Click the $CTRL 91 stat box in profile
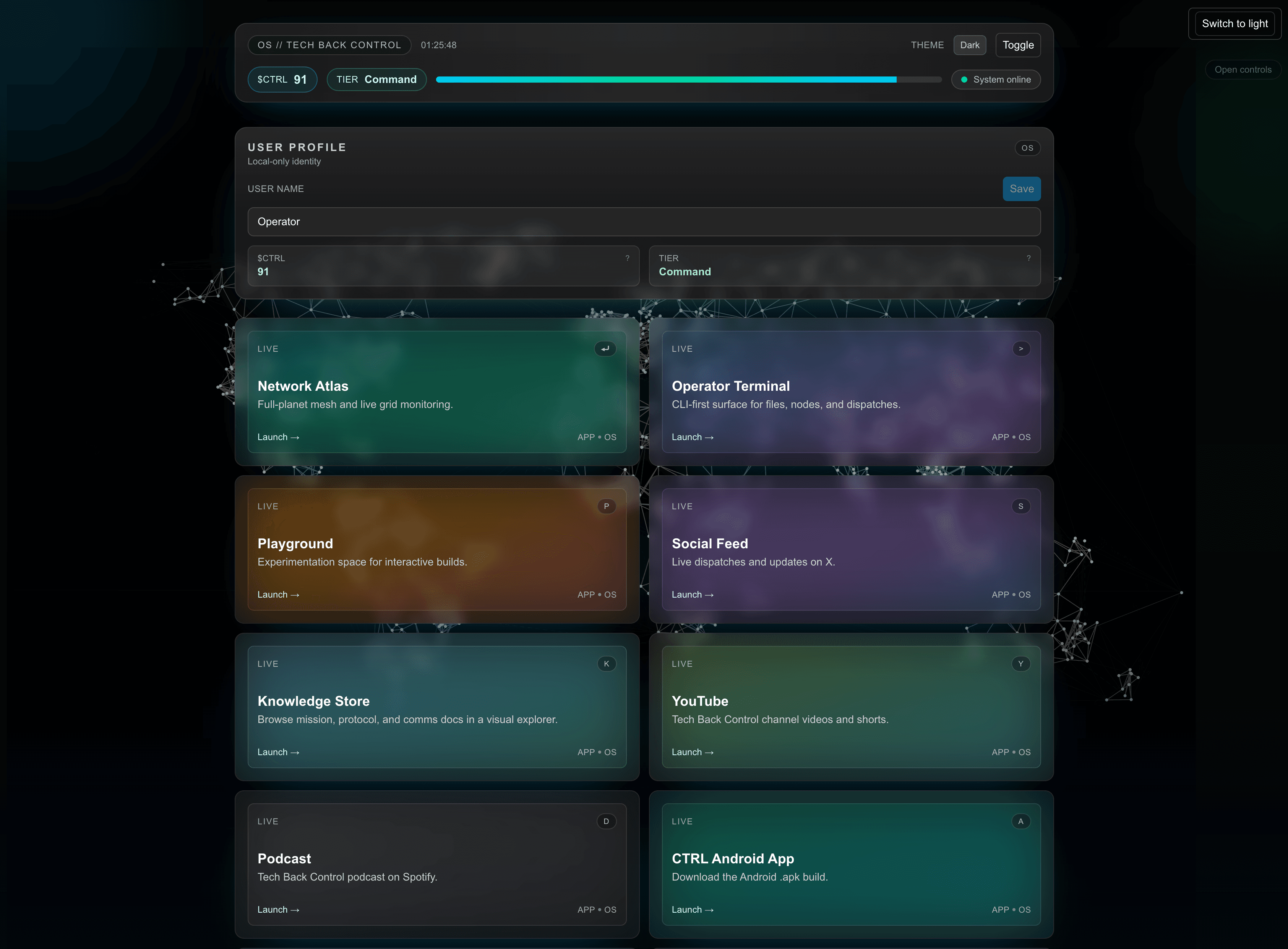 coord(443,266)
